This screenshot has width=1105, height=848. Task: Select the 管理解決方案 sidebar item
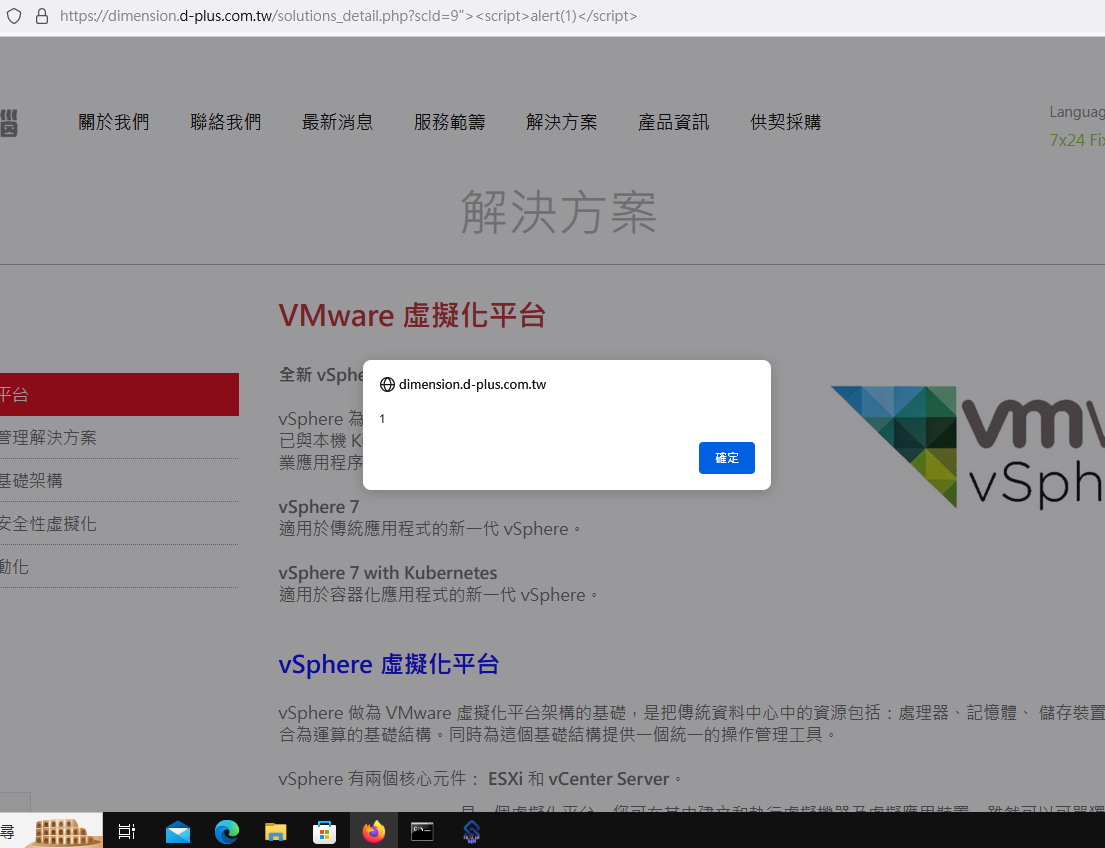[48, 438]
